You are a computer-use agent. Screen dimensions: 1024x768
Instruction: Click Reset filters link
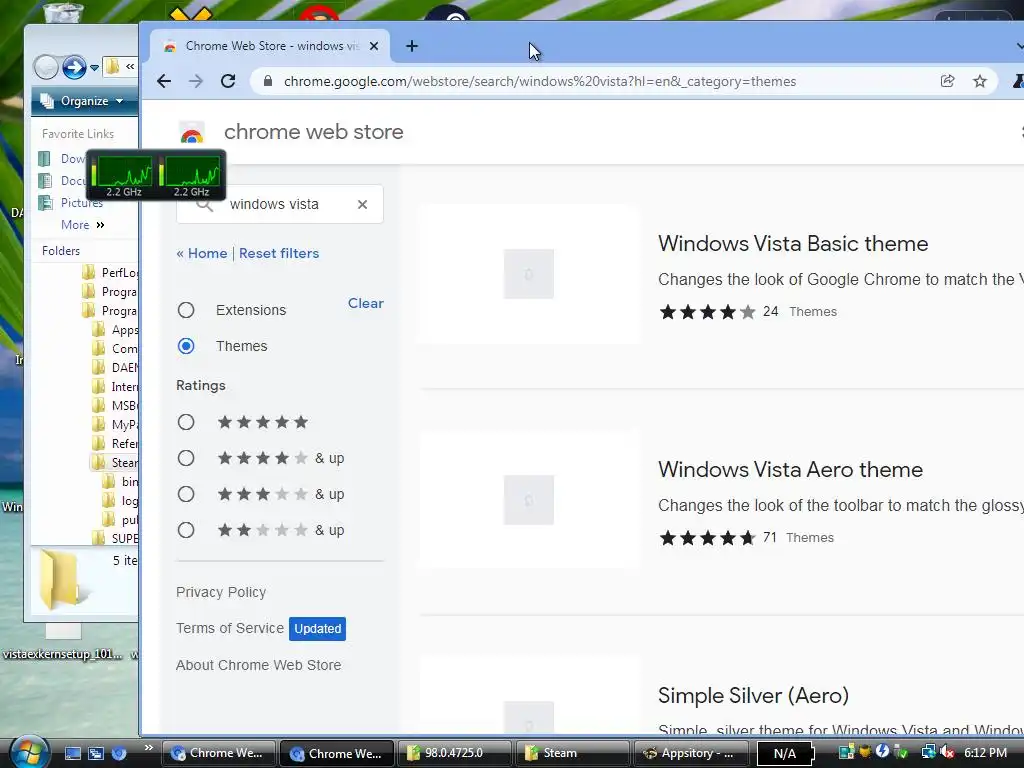(x=279, y=253)
